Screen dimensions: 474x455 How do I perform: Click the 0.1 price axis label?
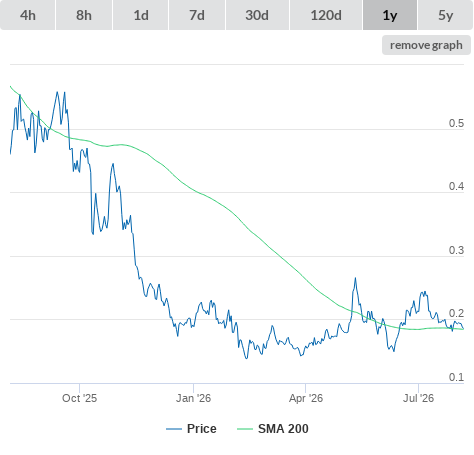pos(456,377)
